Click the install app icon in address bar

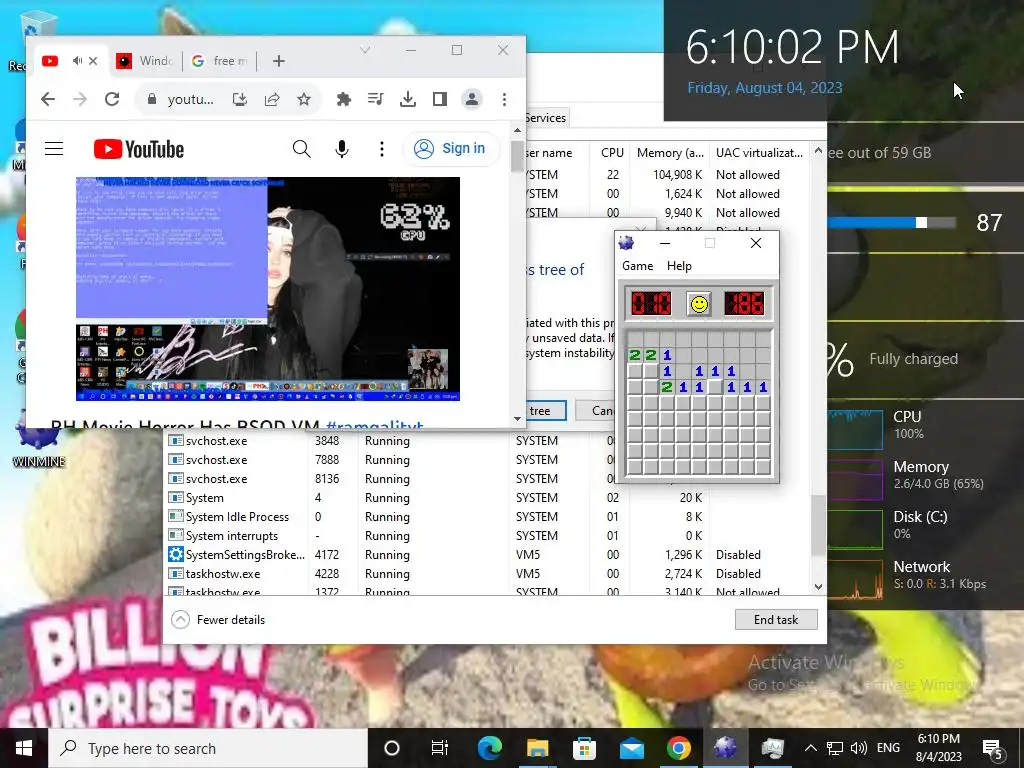pyautogui.click(x=240, y=99)
